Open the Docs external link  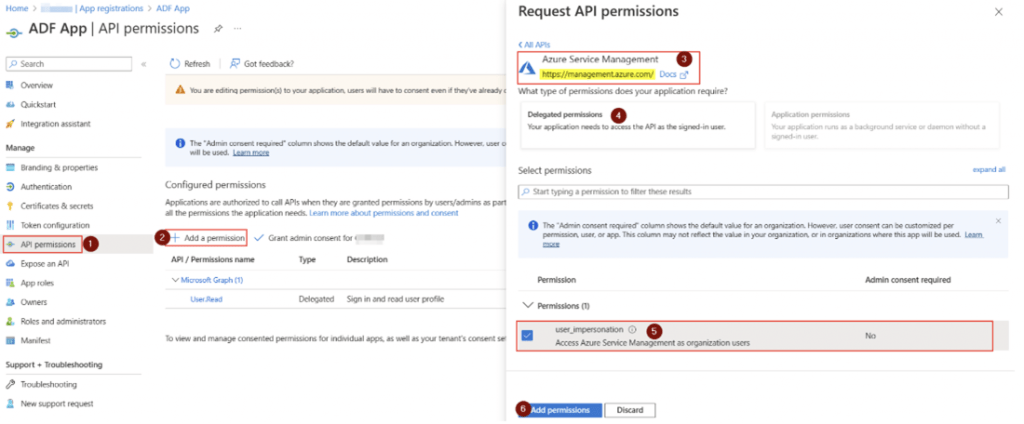[x=674, y=74]
